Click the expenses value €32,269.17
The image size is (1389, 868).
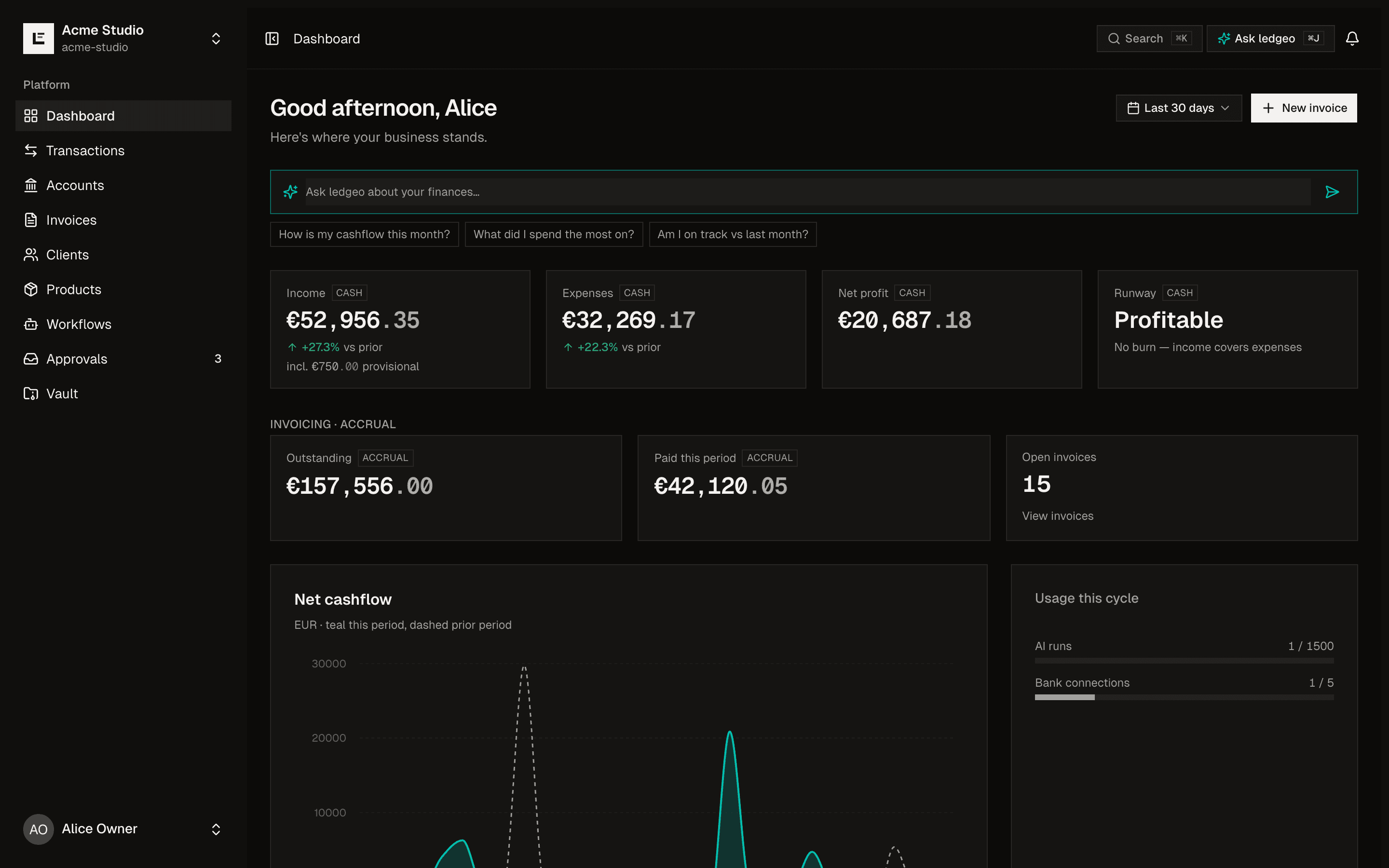click(629, 320)
